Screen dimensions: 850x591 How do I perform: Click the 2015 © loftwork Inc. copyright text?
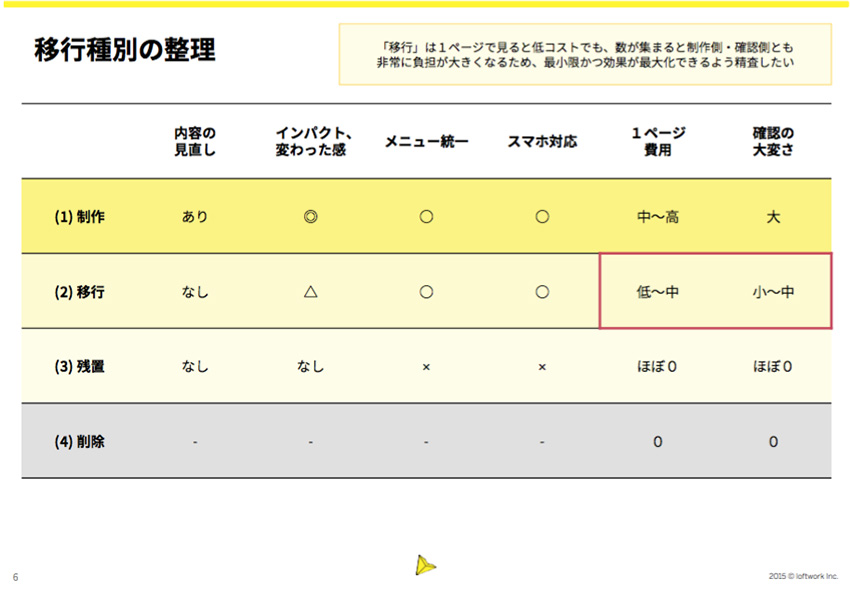click(803, 576)
